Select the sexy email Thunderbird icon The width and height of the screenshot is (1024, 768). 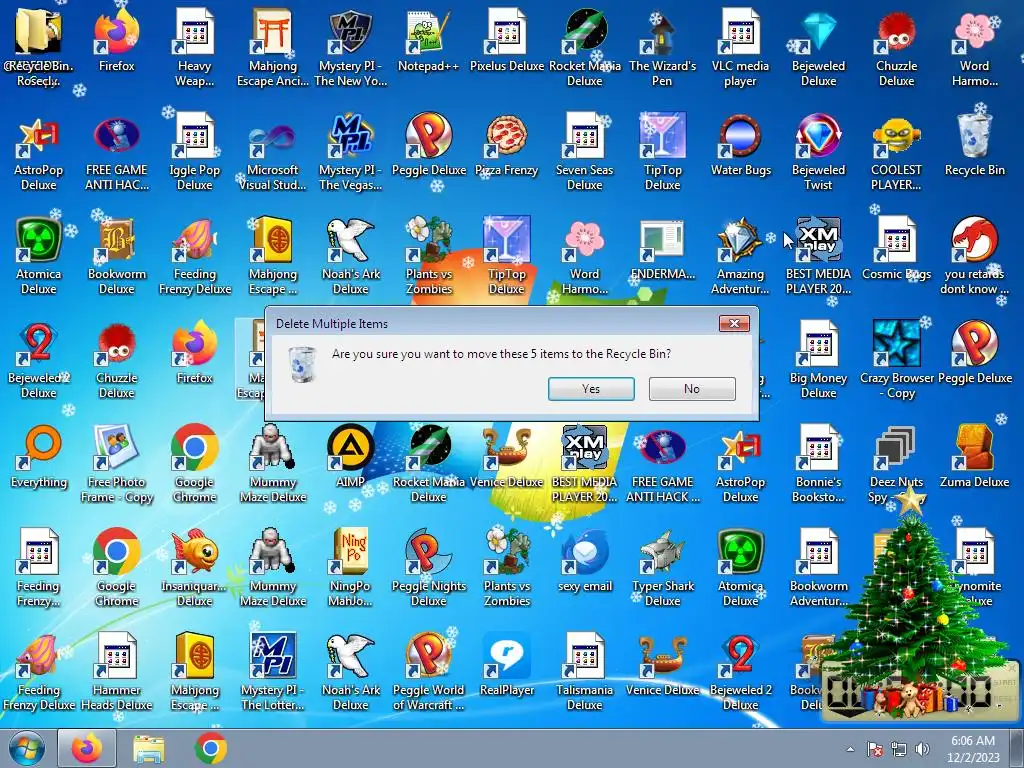584,561
